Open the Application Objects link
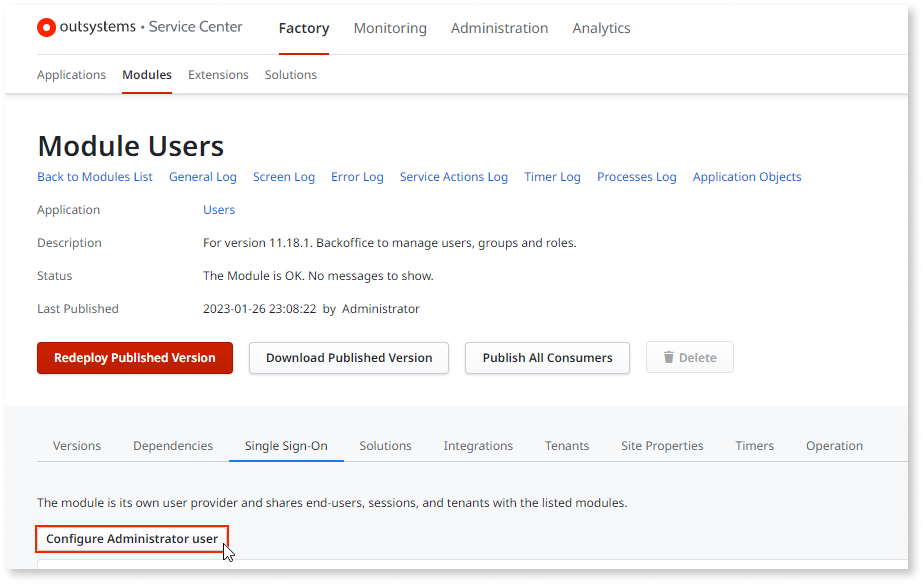This screenshot has height=584, width=923. click(x=747, y=177)
